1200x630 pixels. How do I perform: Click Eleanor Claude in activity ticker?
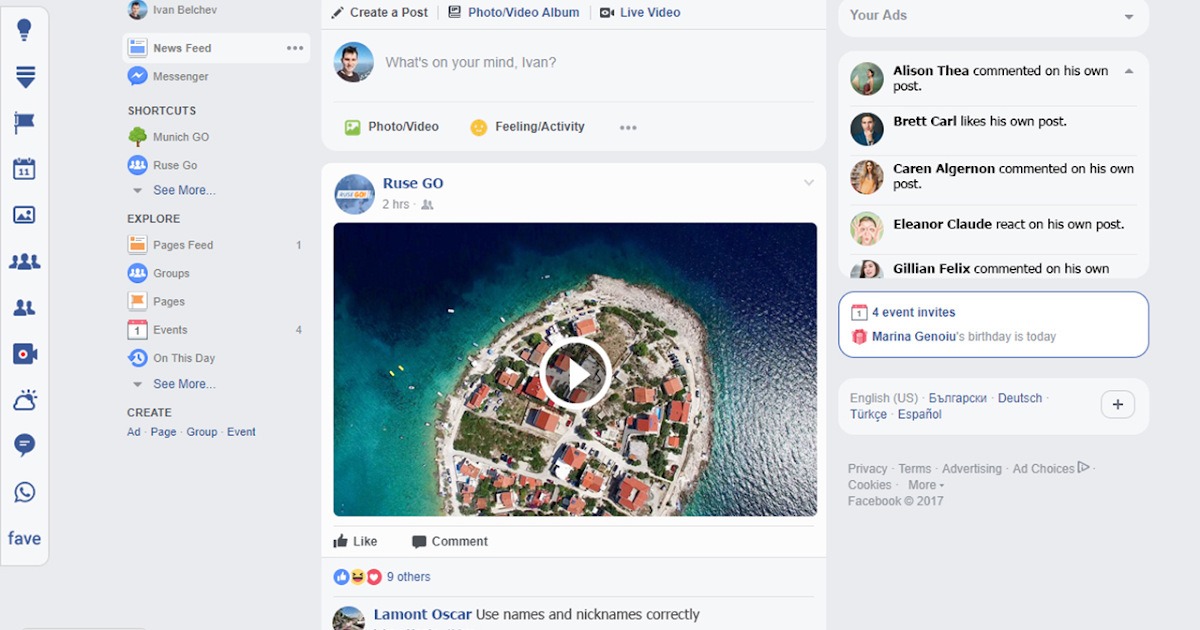click(942, 224)
